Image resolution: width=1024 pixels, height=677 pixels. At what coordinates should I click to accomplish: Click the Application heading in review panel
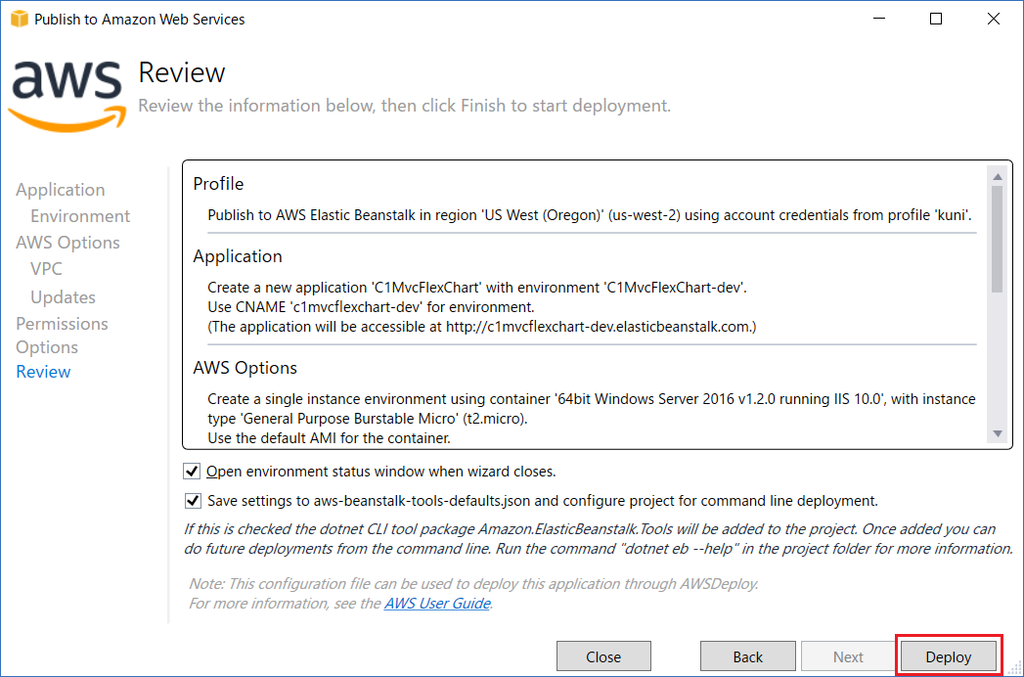(238, 256)
